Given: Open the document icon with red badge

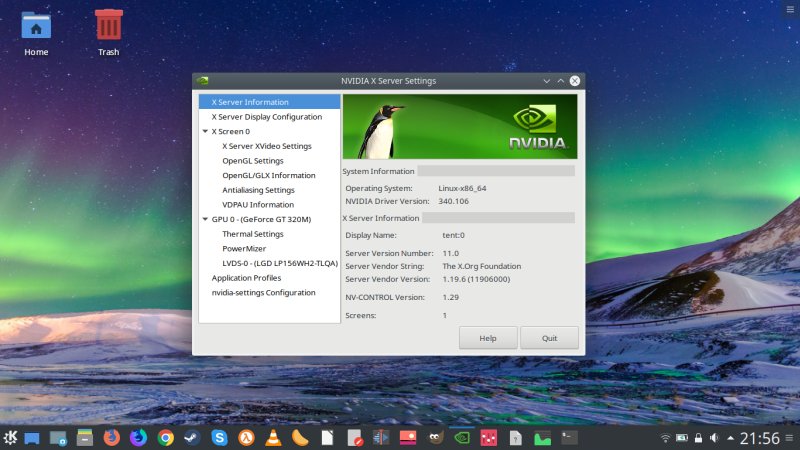Looking at the screenshot, I should pyautogui.click(x=355, y=438).
